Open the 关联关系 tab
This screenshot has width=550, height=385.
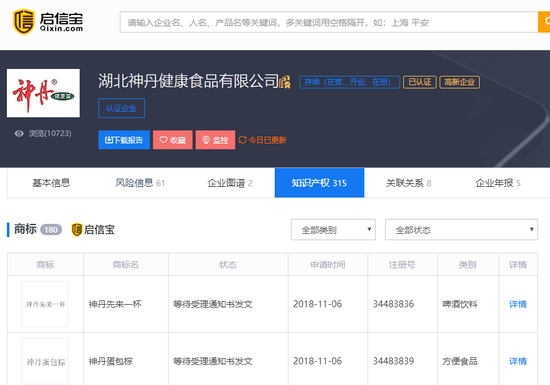pos(409,183)
